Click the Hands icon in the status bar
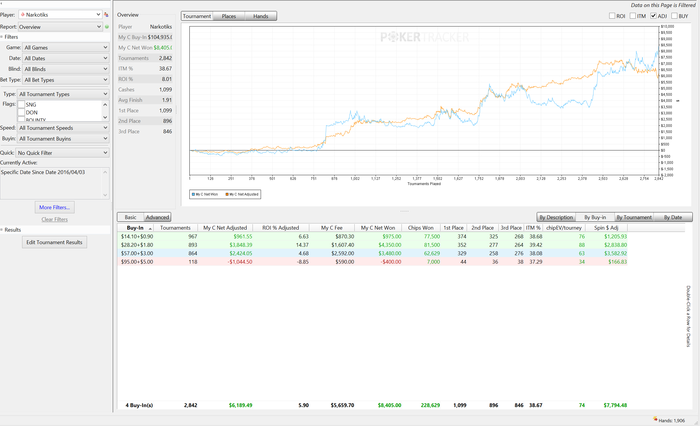 (x=655, y=419)
